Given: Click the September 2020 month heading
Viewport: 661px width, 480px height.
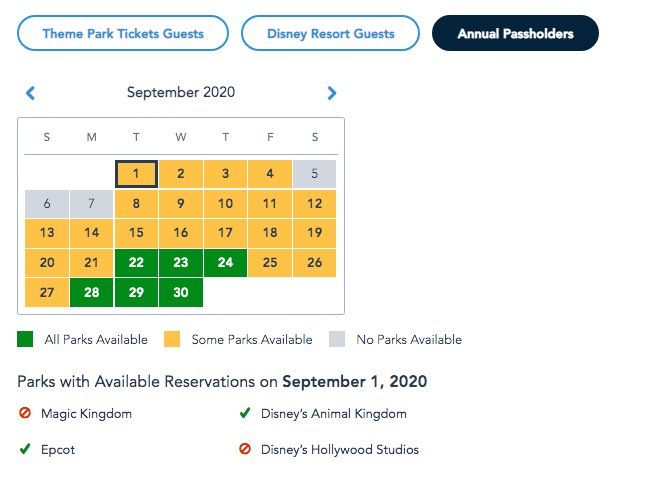Looking at the screenshot, I should click(181, 93).
